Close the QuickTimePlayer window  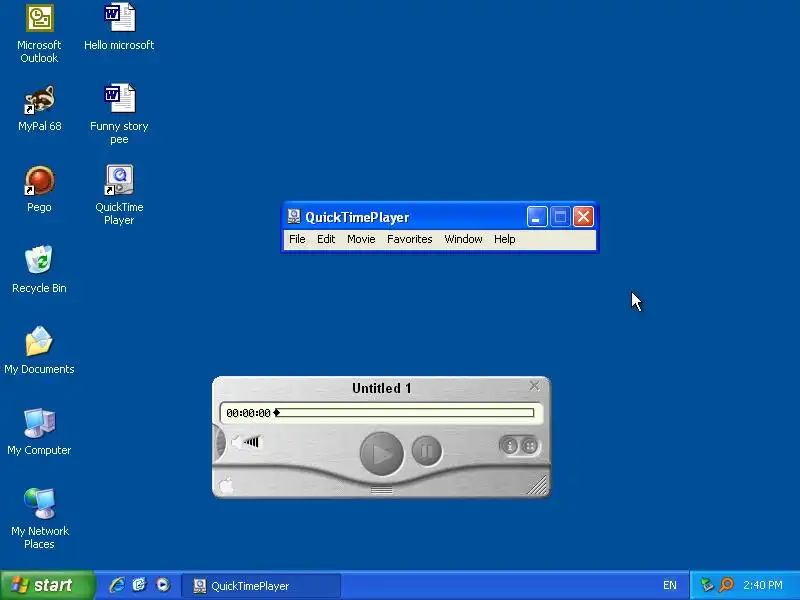(583, 217)
